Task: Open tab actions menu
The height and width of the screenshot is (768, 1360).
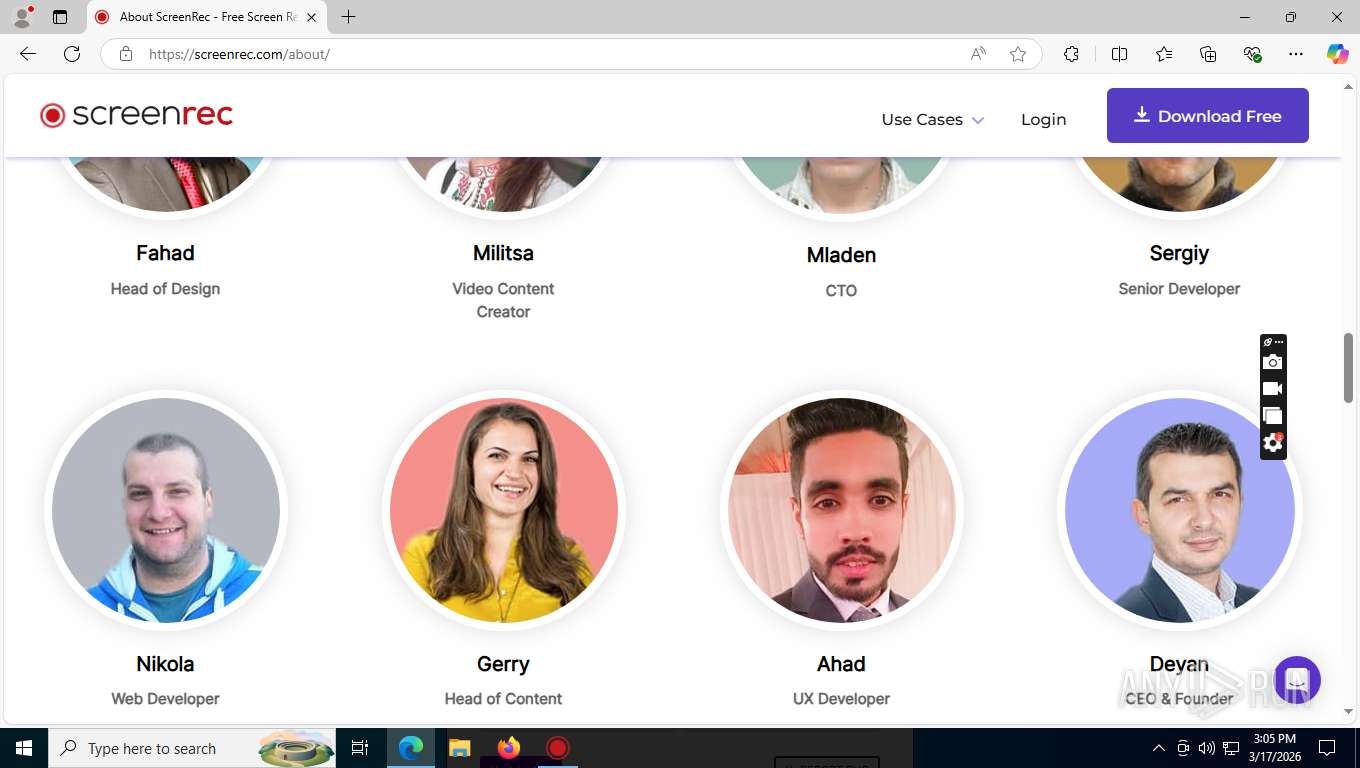Action: coord(60,17)
